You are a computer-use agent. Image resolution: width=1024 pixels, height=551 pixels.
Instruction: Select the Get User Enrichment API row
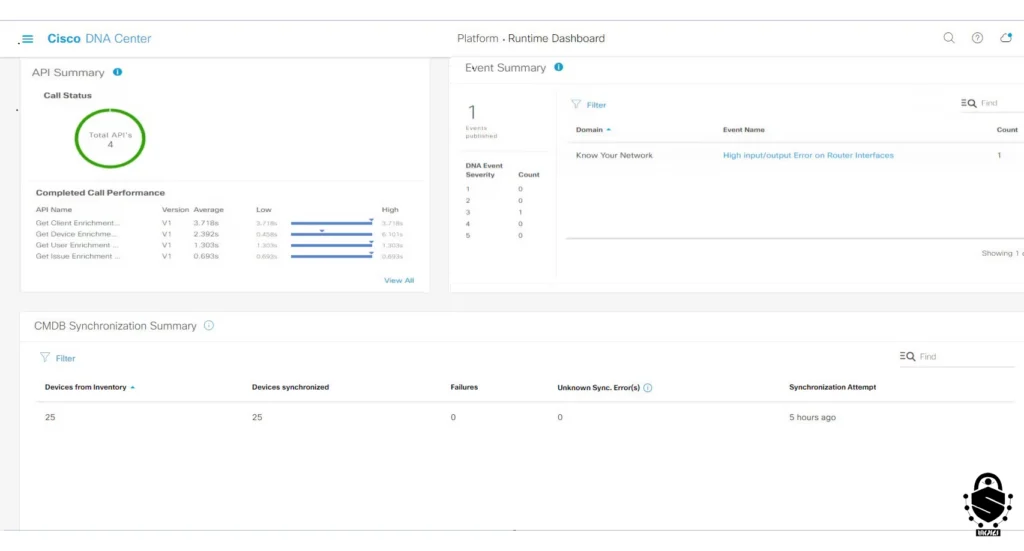(x=219, y=245)
